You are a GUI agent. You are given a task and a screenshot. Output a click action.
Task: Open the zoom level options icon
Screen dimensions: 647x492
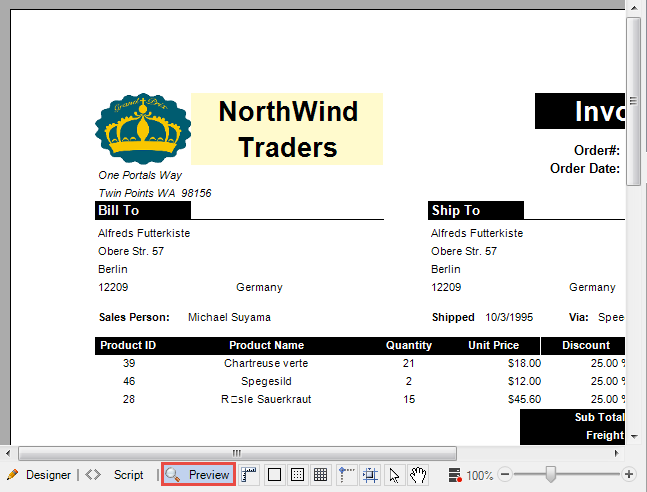455,475
